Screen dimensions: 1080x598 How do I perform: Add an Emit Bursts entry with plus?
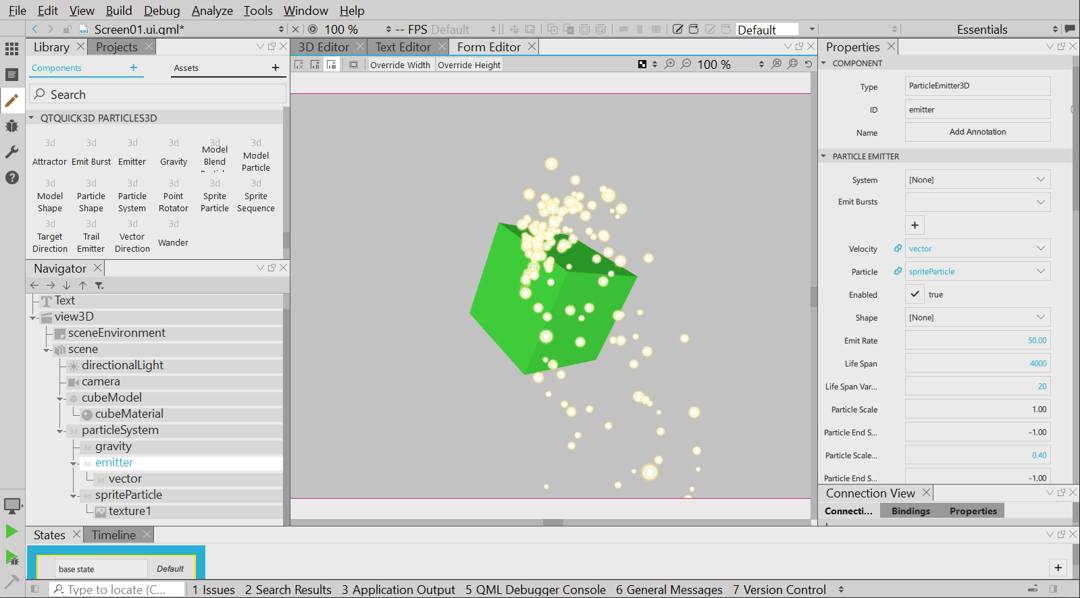tap(914, 225)
